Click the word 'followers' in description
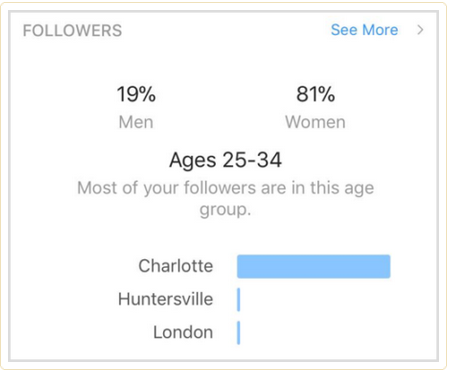 tap(220, 188)
